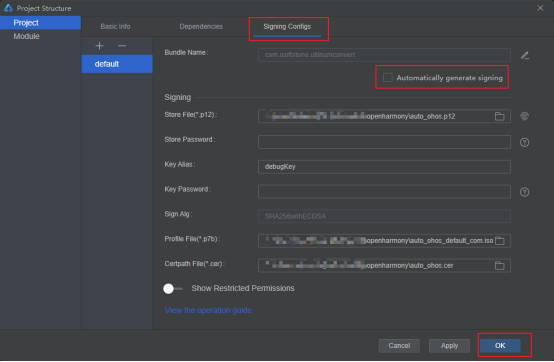The width and height of the screenshot is (554, 362).
Task: Toggle Show Restricted Permissions switch
Action: [172, 289]
